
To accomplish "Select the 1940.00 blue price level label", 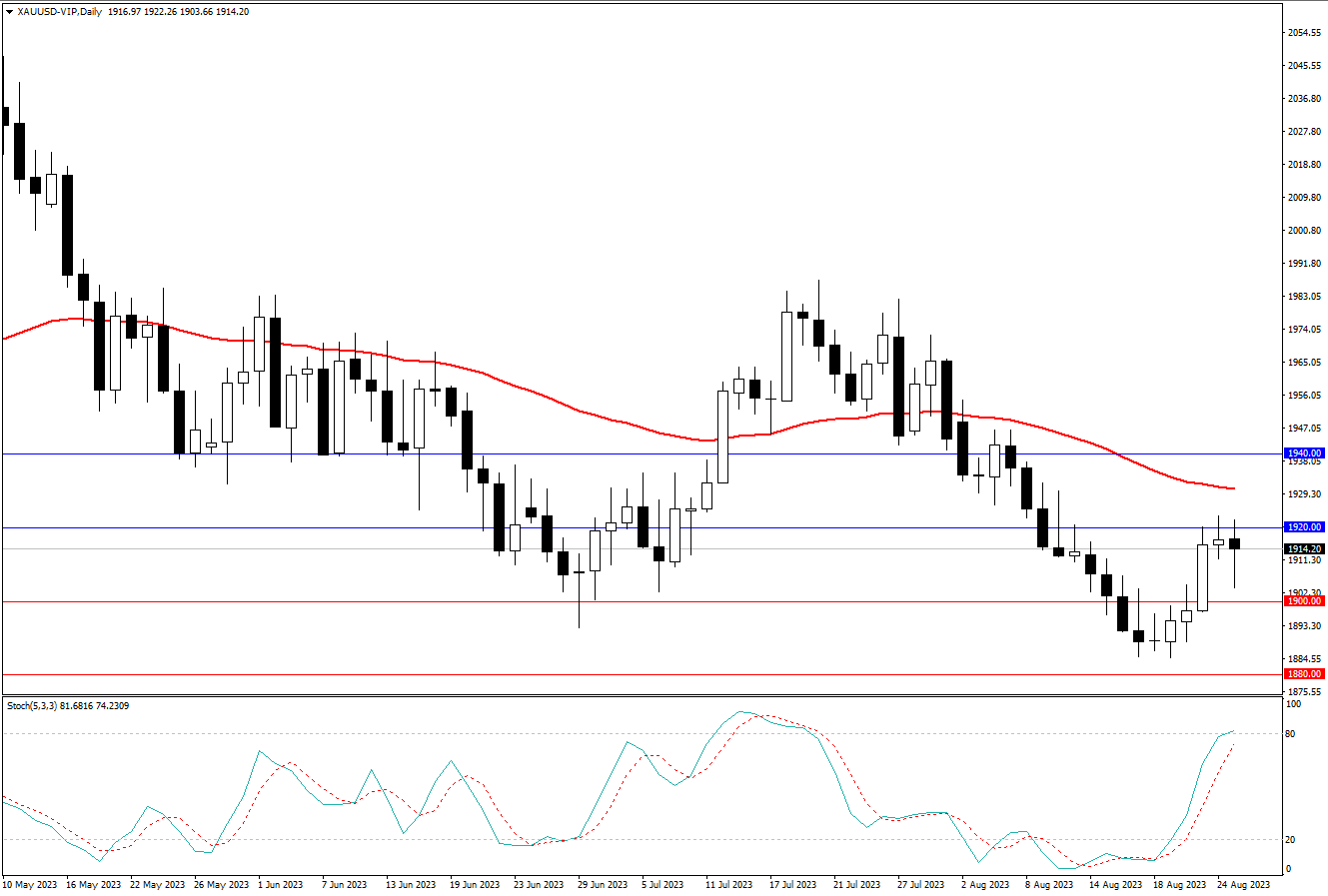I will coord(1305,452).
